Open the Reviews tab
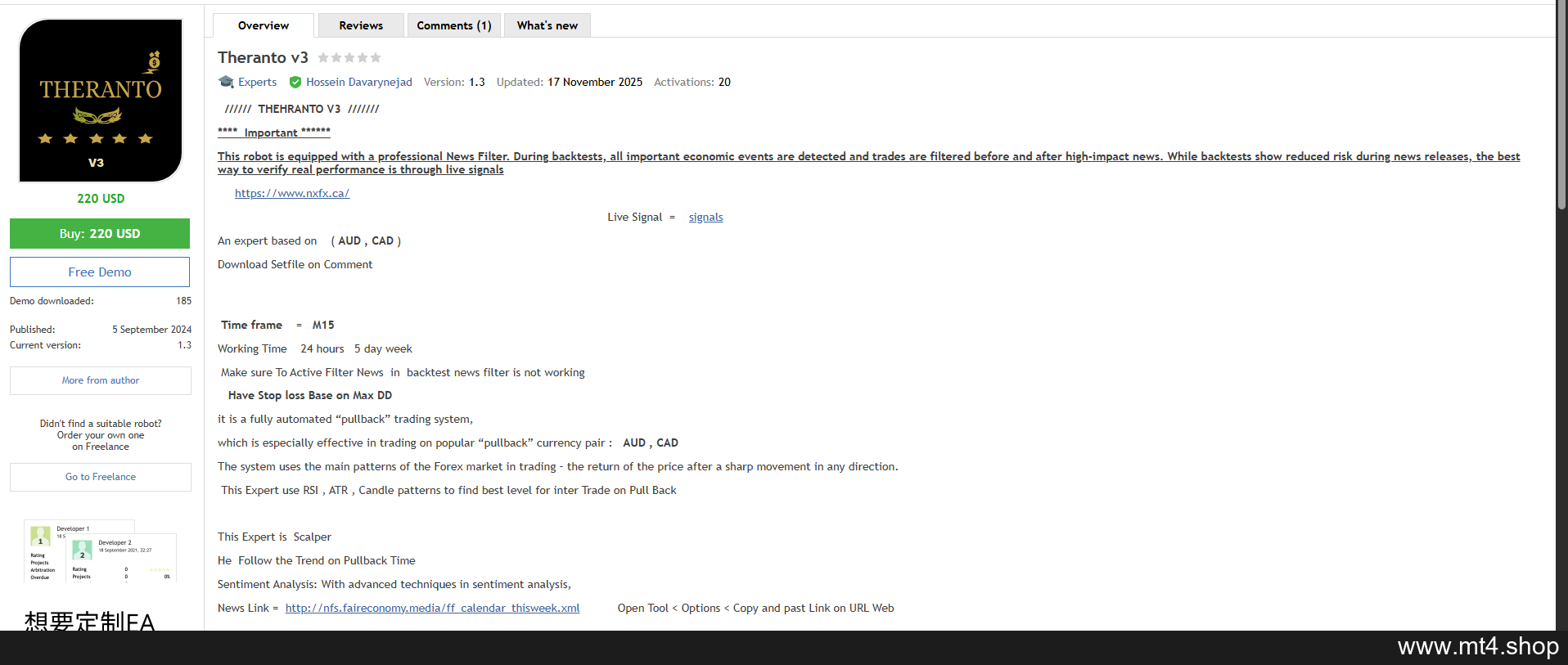The height and width of the screenshot is (665, 1568). pos(361,25)
